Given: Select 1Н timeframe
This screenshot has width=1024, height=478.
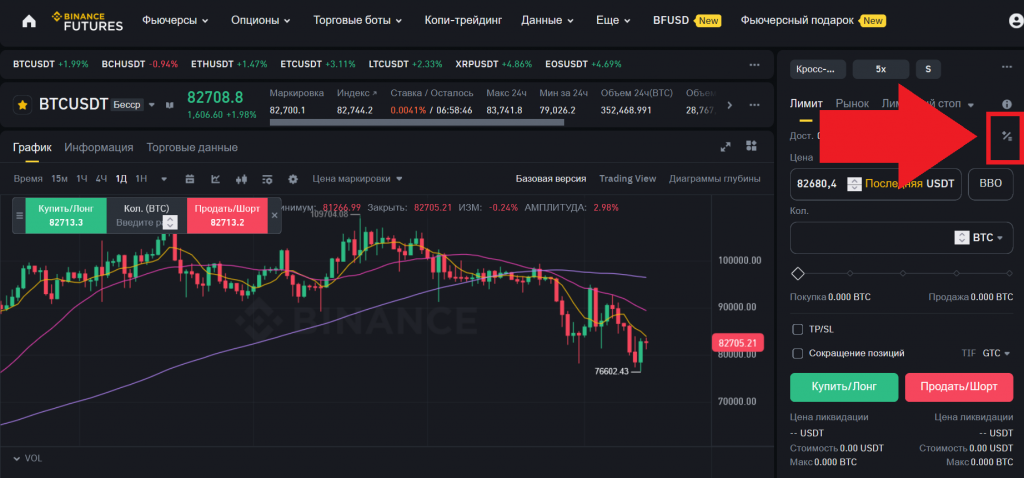Looking at the screenshot, I should (141, 179).
